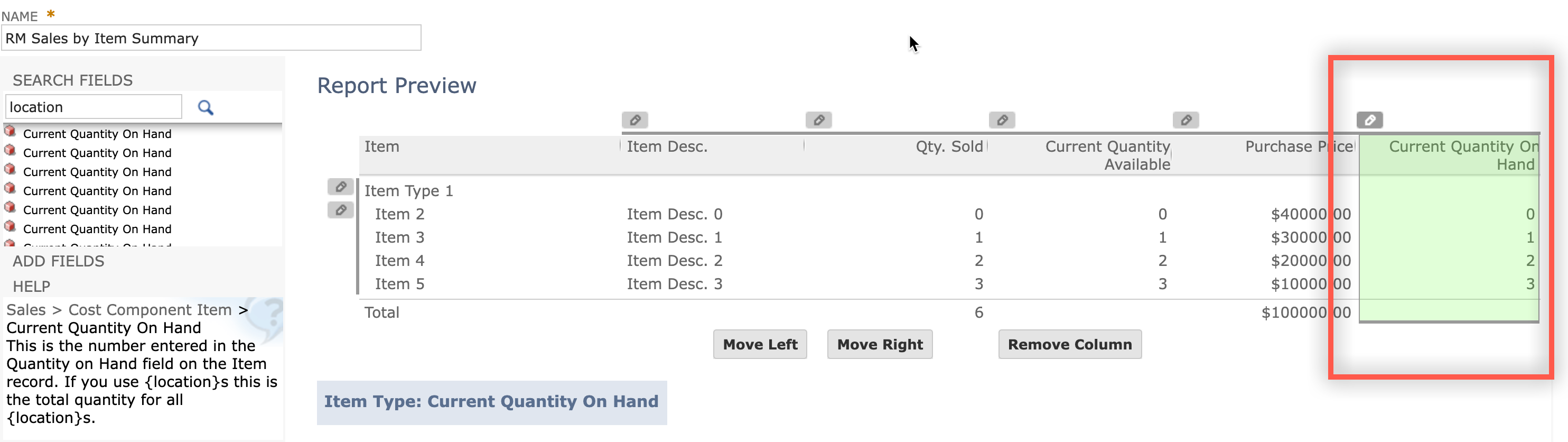The width and height of the screenshot is (1568, 442).
Task: Click the Move Right button
Action: pos(880,344)
